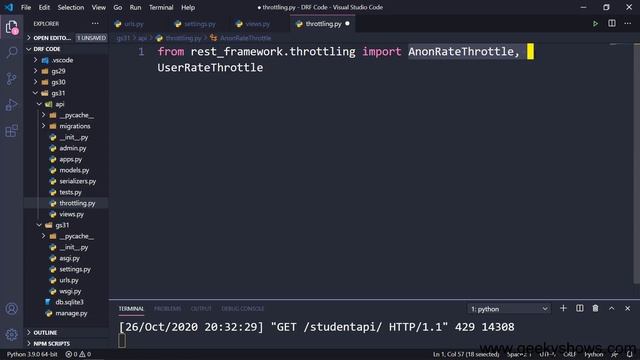Click the Ln 1, Col 57 cursor position
This screenshot has height=360, width=640.
(466, 354)
